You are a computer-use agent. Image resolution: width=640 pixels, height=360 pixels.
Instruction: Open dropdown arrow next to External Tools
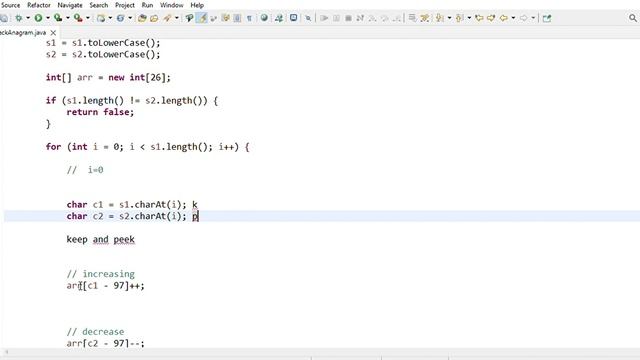pos(87,18)
